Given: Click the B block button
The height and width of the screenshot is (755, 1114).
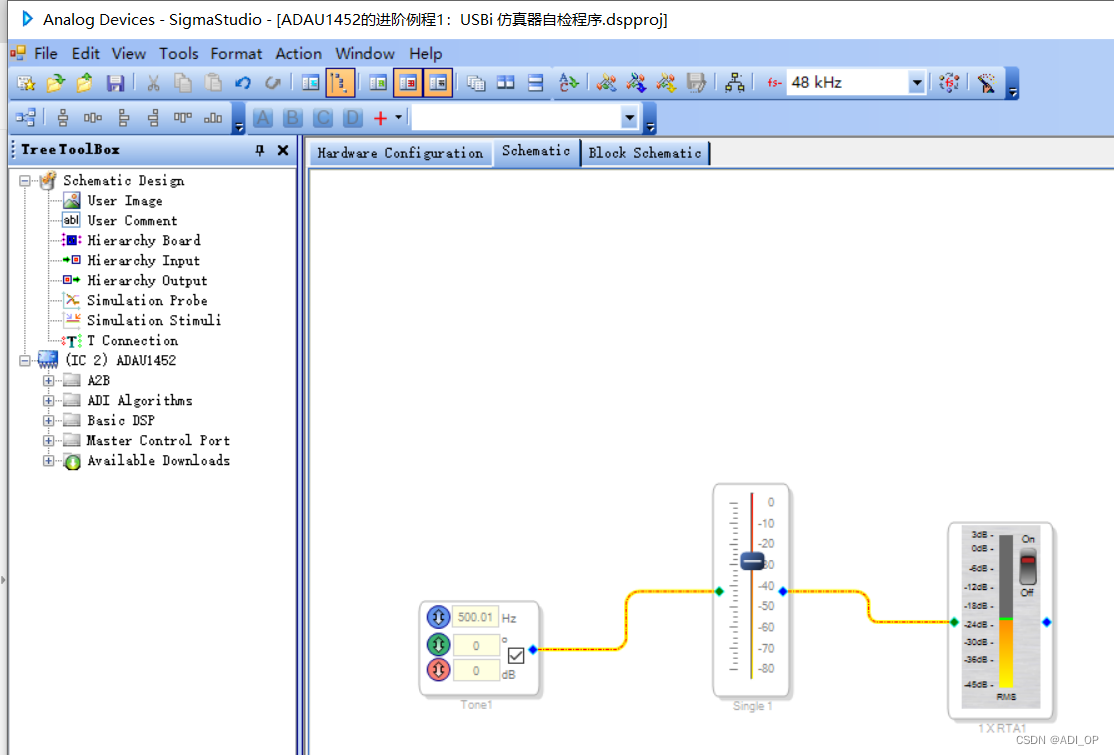Looking at the screenshot, I should pos(293,118).
